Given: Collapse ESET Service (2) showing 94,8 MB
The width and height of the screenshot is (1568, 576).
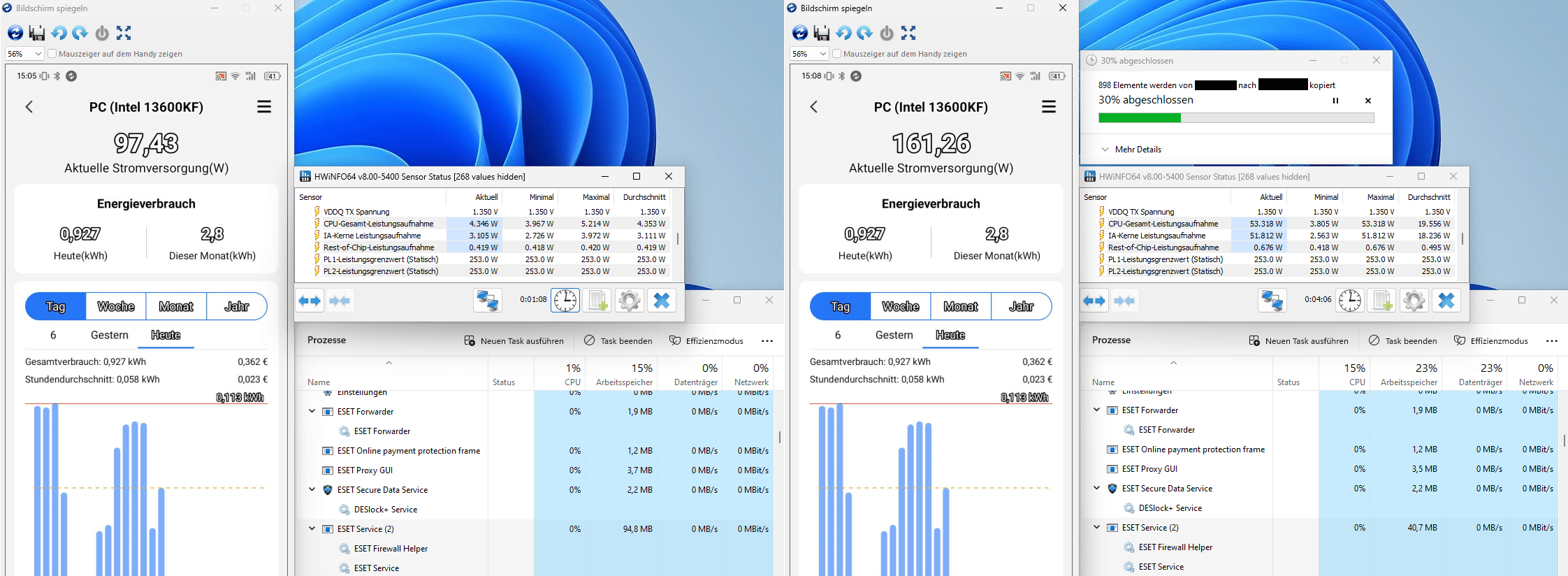Looking at the screenshot, I should click(x=312, y=529).
